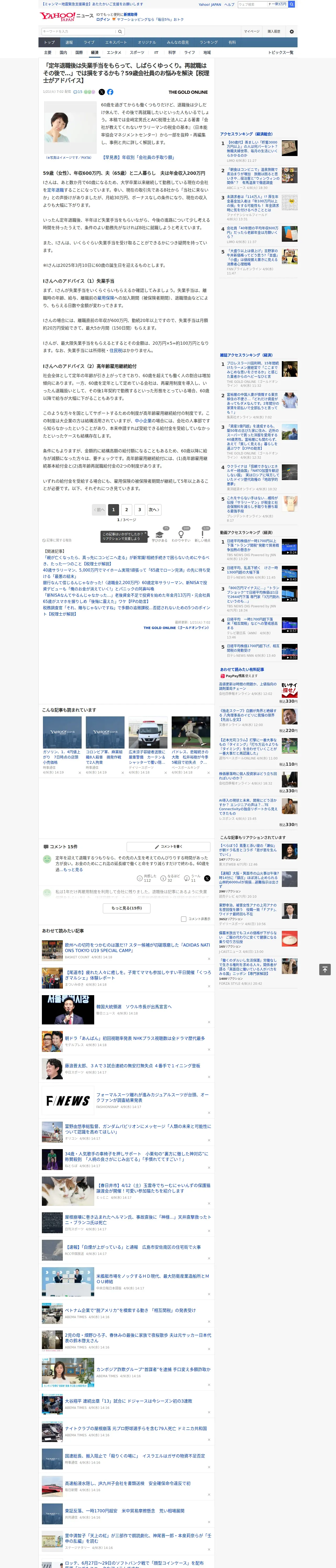Open the ランキング tab

[x=209, y=43]
